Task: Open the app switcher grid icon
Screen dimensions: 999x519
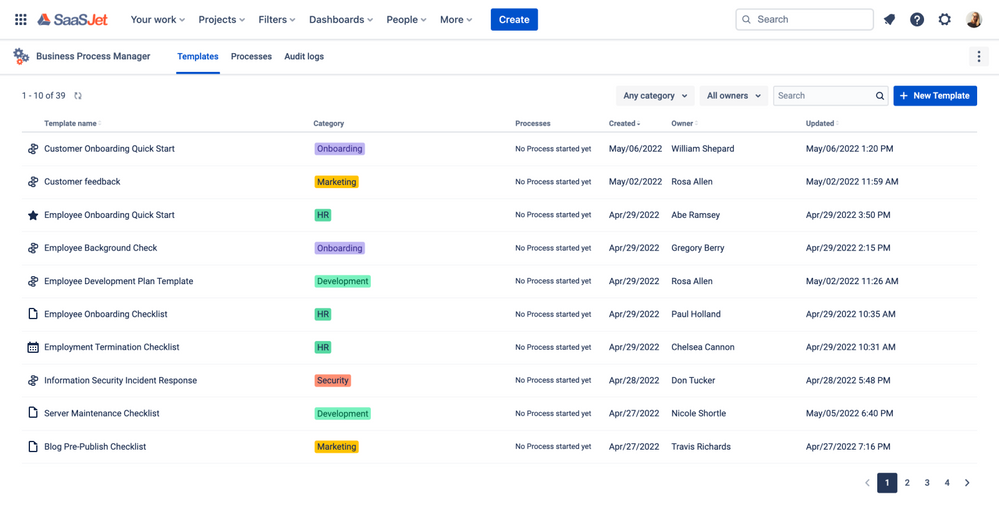Action: point(20,20)
